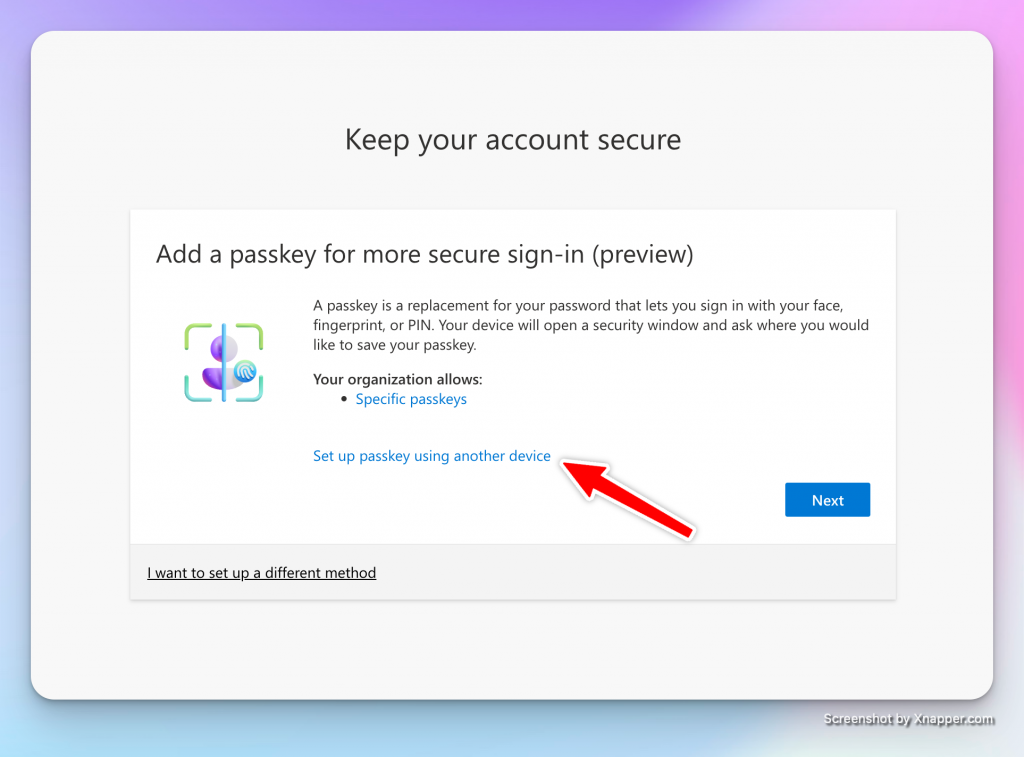Click the blue Next button
This screenshot has width=1024, height=757.
point(827,500)
